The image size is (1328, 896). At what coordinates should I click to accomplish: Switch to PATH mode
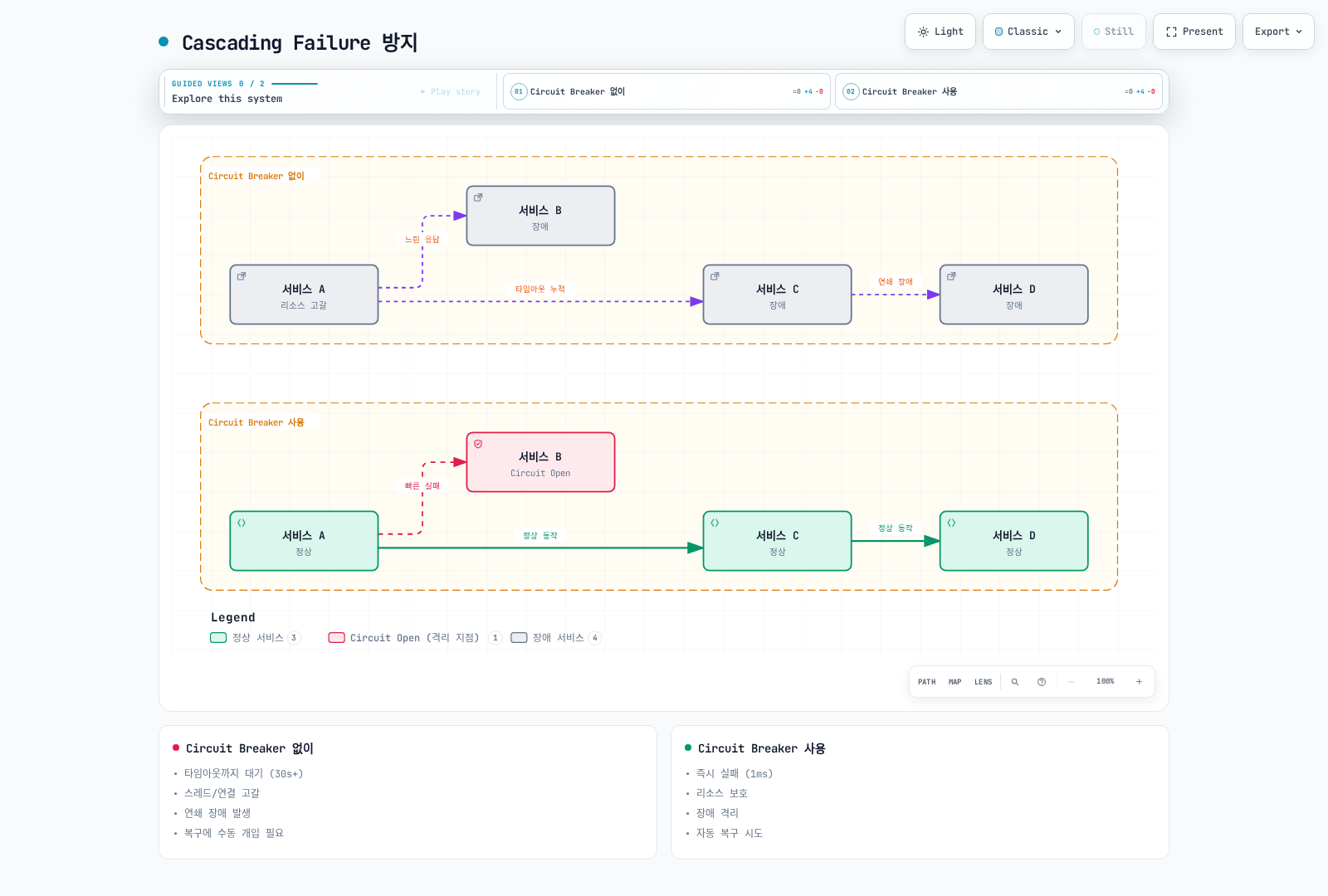[926, 682]
